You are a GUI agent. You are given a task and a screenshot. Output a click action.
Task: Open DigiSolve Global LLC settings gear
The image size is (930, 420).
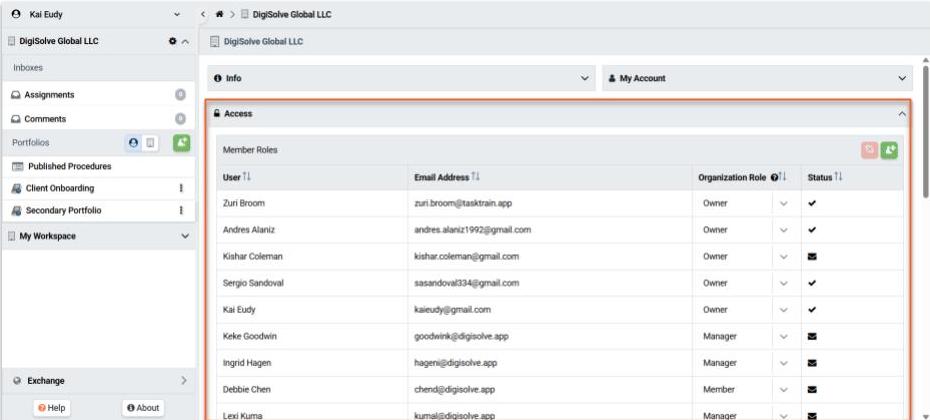[171, 41]
